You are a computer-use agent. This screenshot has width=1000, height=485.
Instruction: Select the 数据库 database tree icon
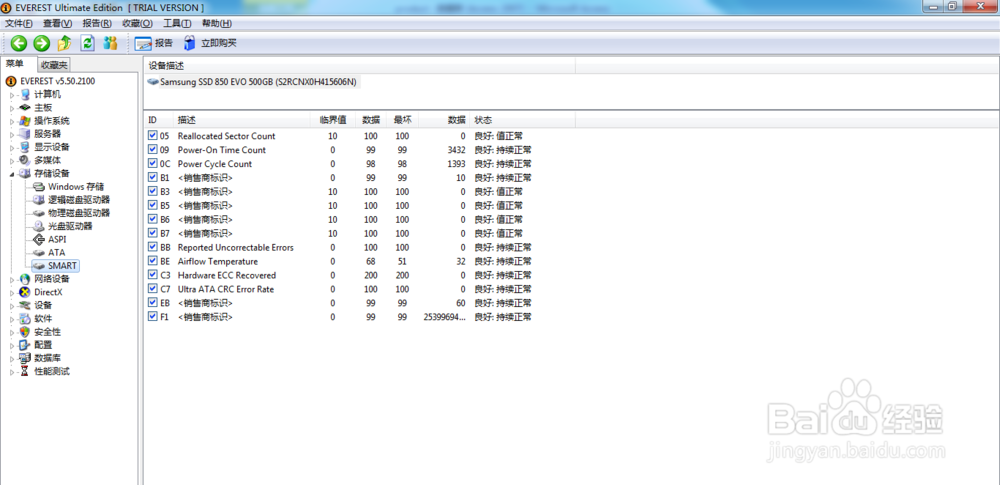tap(25, 358)
